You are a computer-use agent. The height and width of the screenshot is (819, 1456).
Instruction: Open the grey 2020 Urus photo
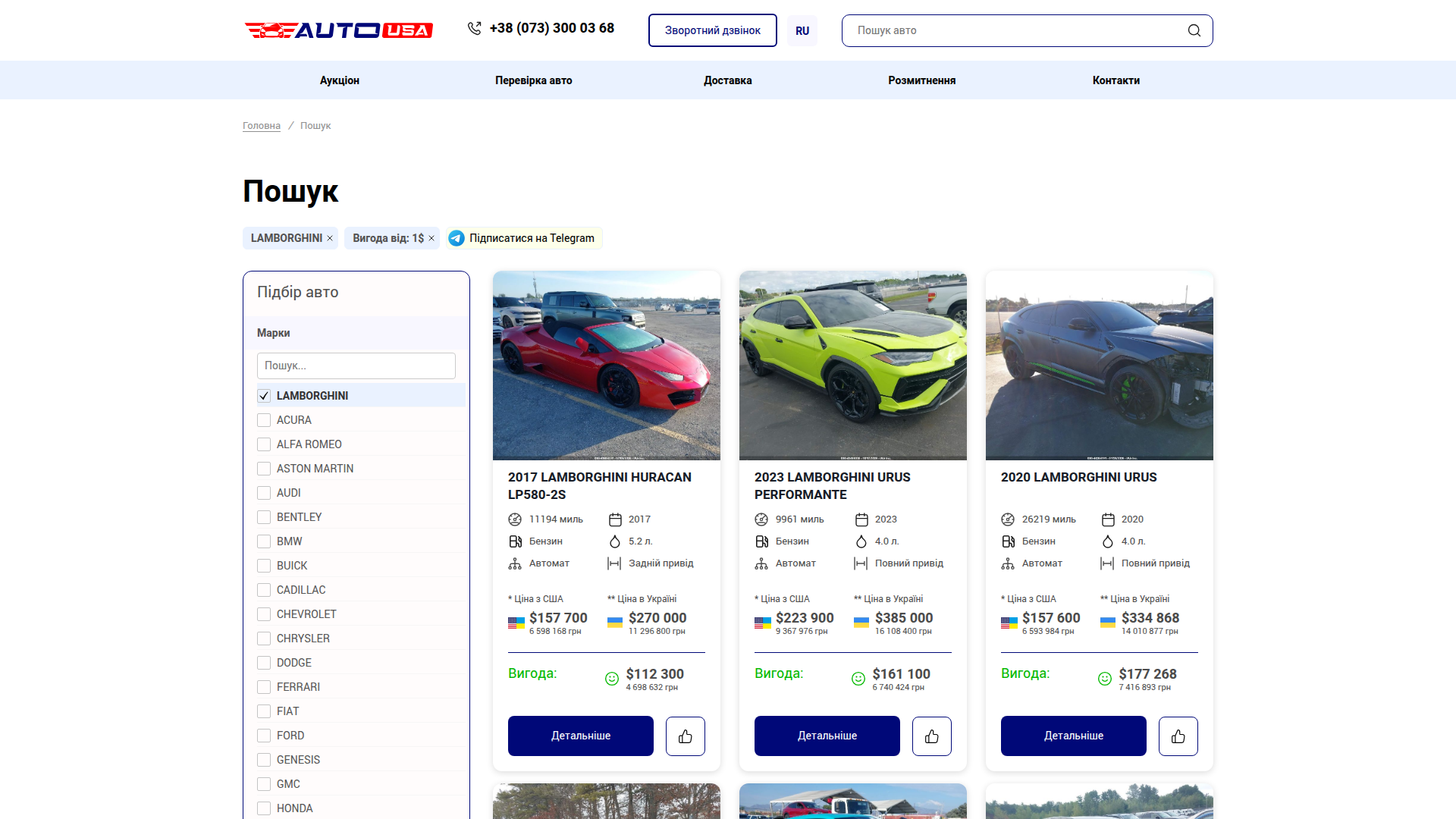(x=1100, y=366)
